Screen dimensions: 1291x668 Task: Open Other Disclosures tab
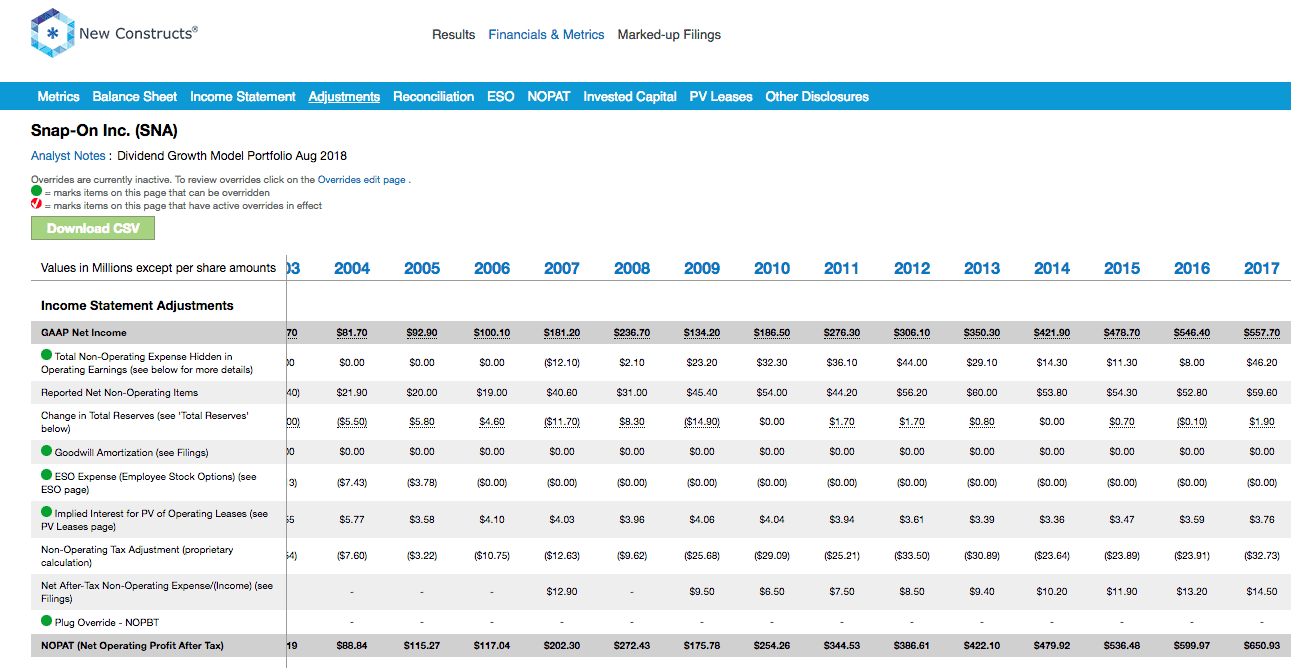tap(817, 97)
